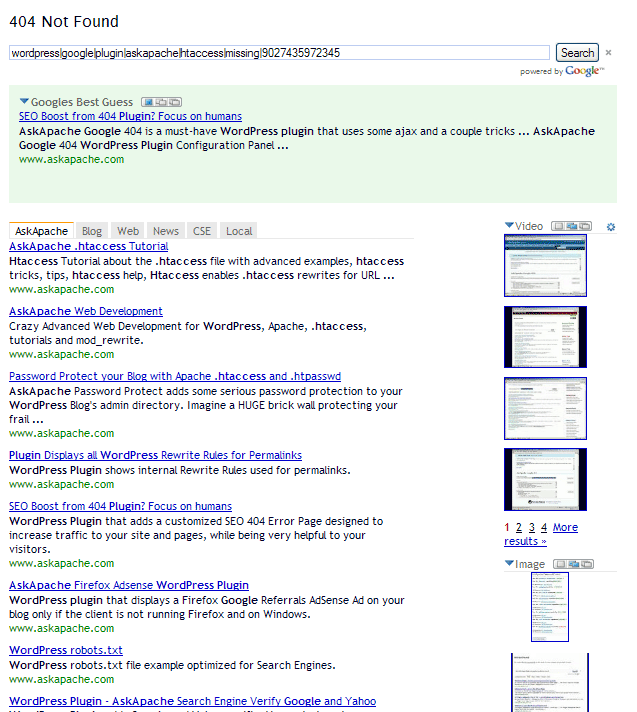Switch to the CSE tab
Screen dimensions: 637x712
[202, 231]
